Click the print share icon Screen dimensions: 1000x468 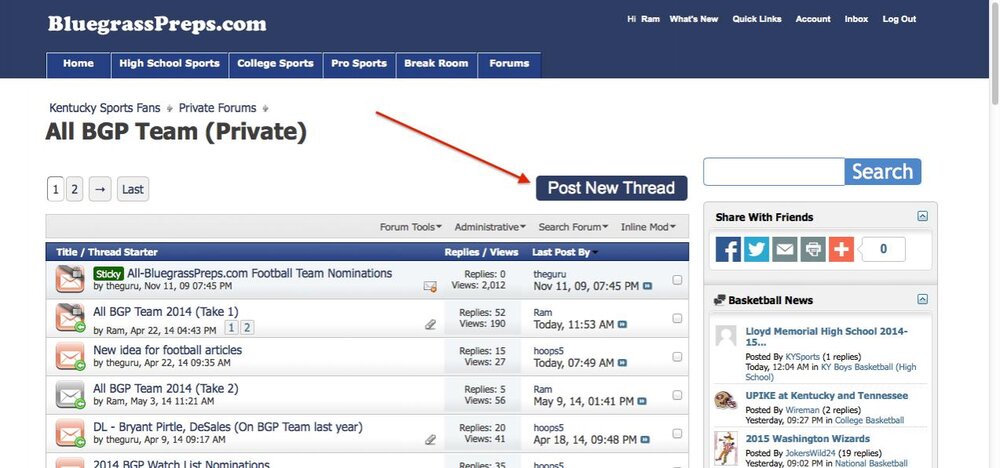point(813,249)
